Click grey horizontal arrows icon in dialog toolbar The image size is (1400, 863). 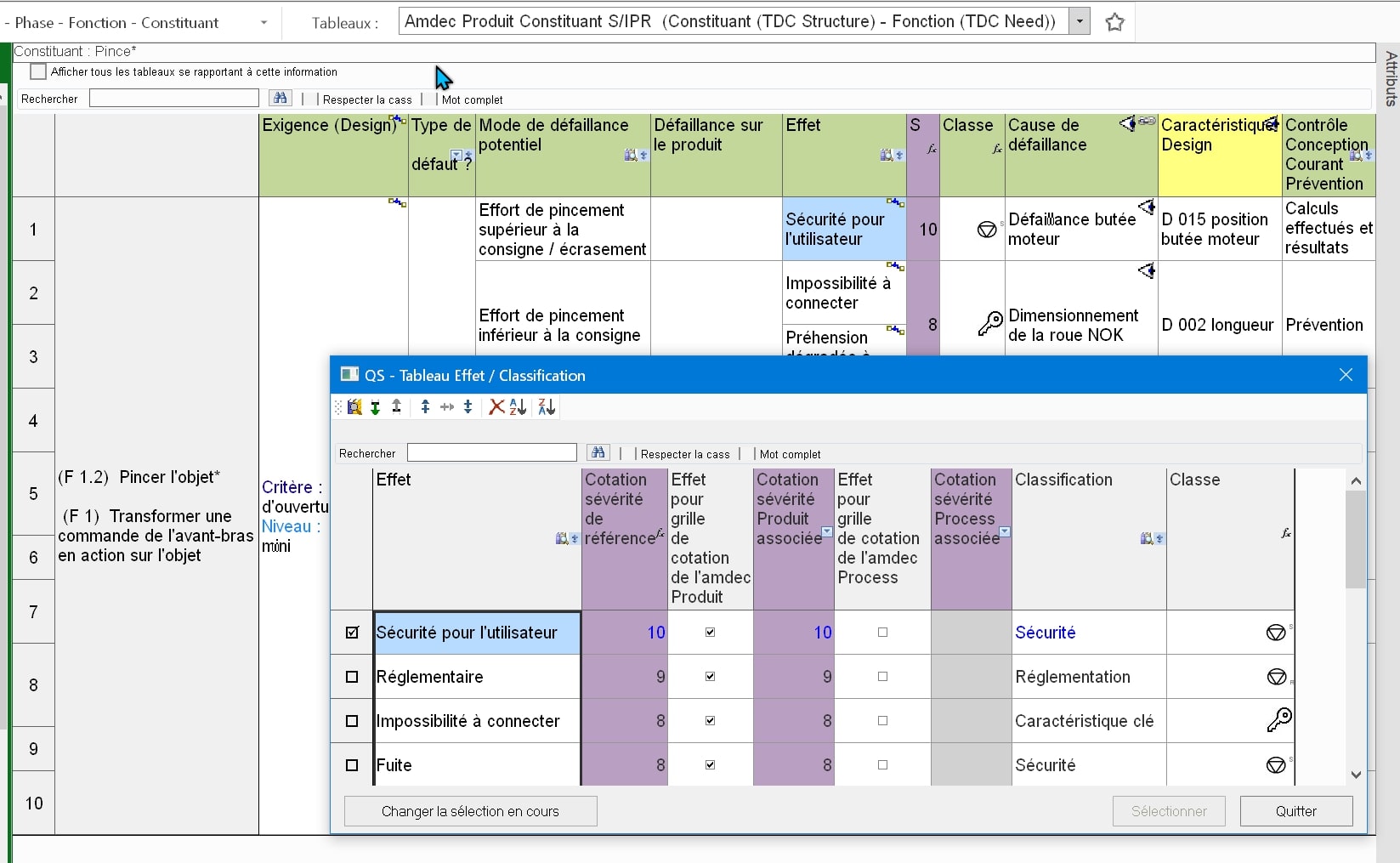447,407
